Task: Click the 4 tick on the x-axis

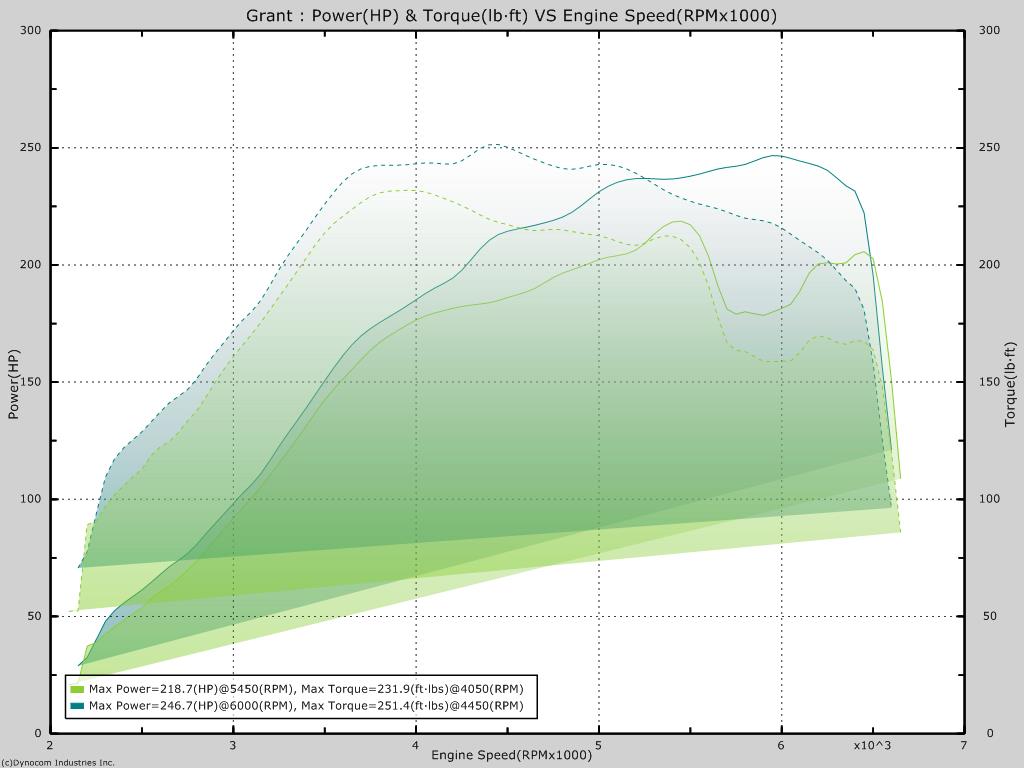Action: [x=416, y=746]
